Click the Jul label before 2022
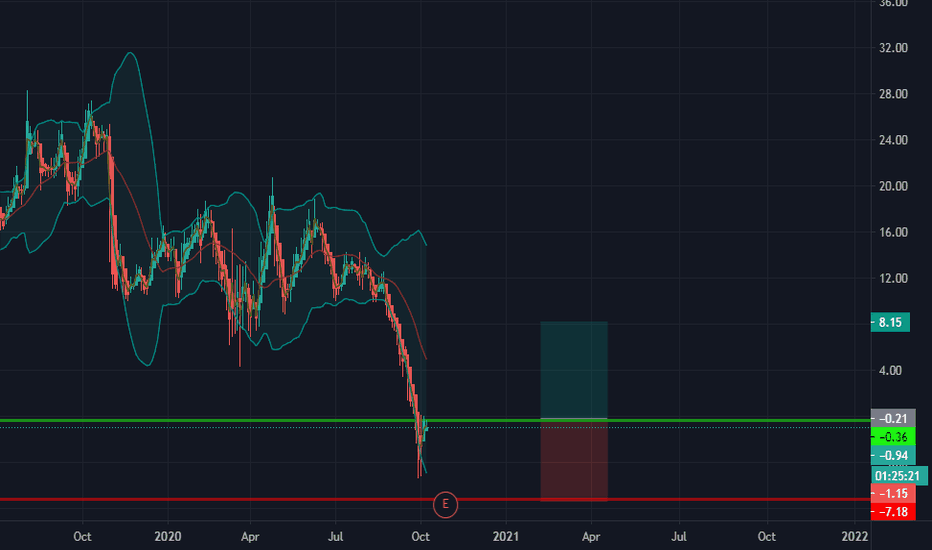Viewport: 932px width, 550px height. tap(679, 536)
